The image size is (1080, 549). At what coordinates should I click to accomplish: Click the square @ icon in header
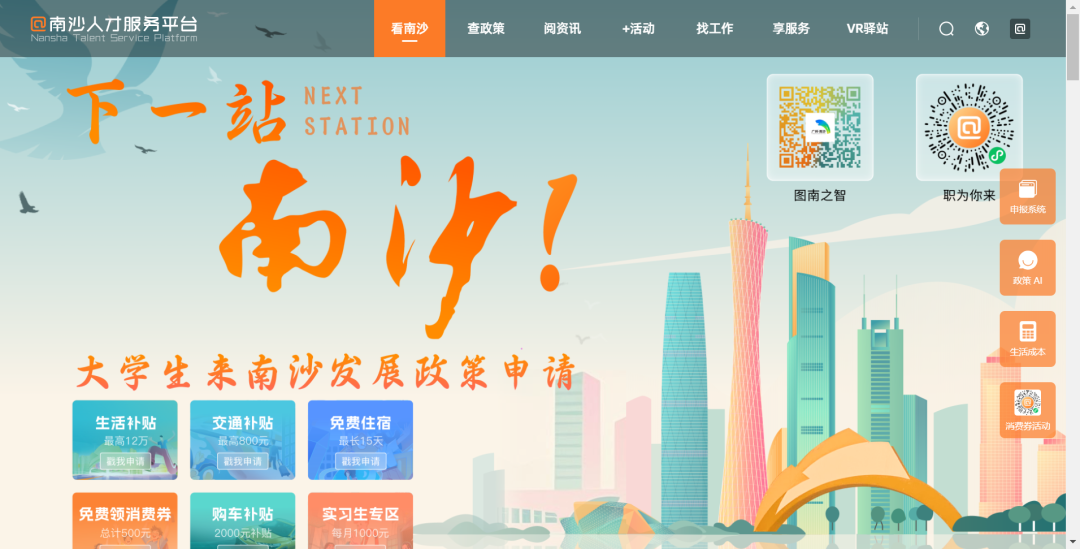pos(1020,28)
